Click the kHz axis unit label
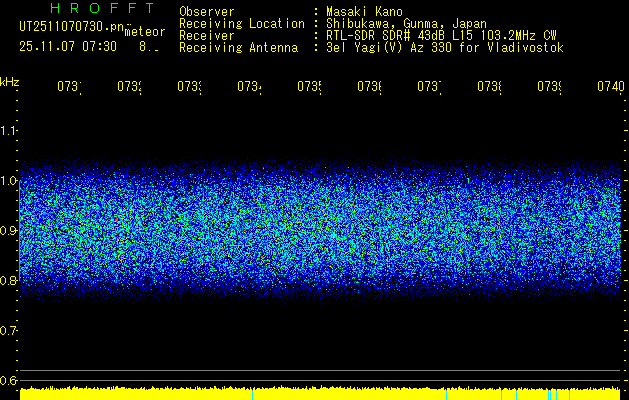Screen dimensions: 629x400 click(10, 81)
